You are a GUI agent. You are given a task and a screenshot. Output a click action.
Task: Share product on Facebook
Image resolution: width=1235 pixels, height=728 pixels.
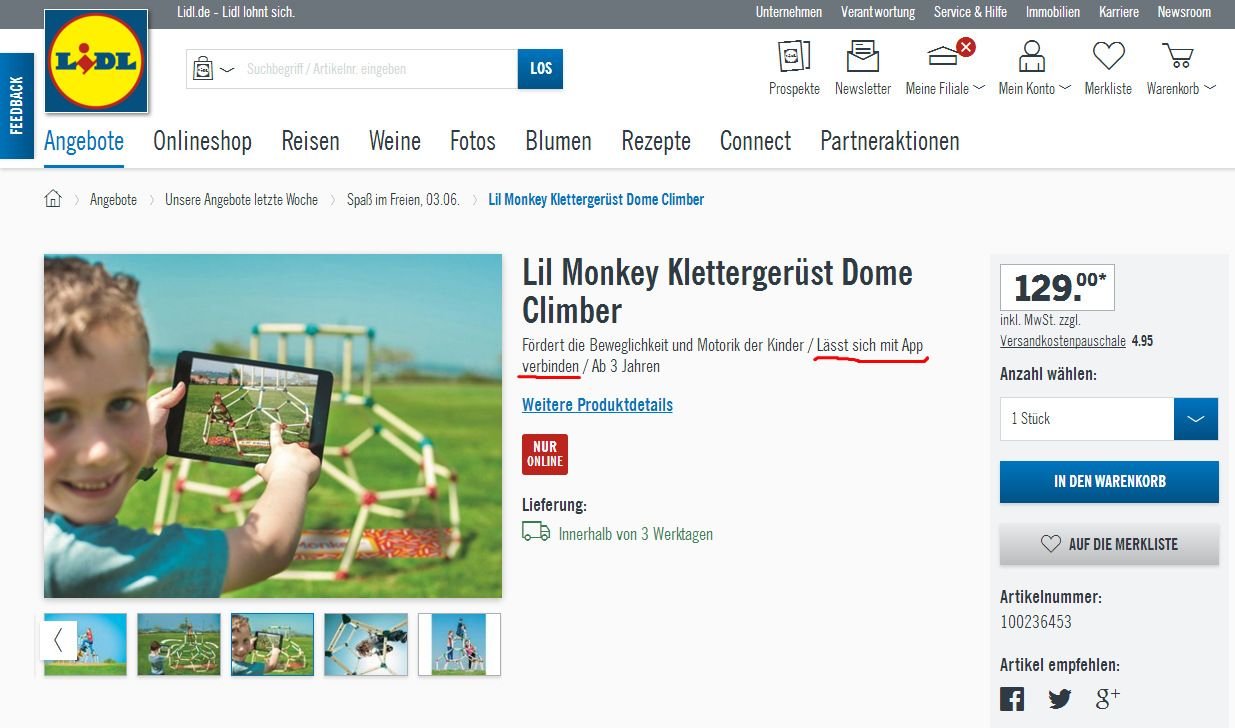(x=1012, y=699)
